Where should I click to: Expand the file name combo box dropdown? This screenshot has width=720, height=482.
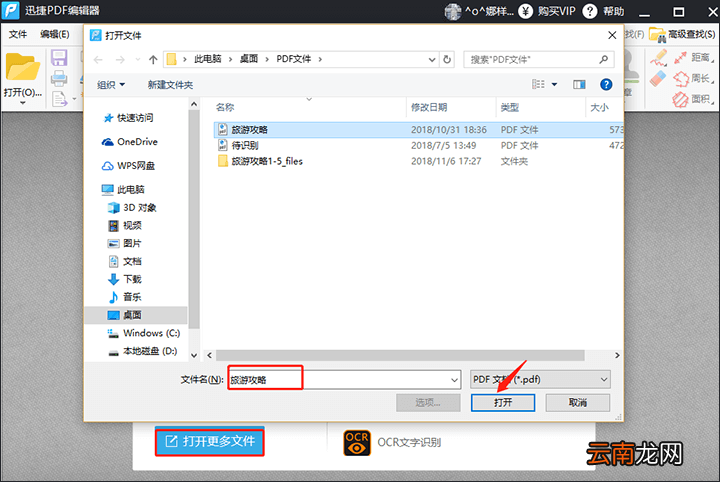click(454, 380)
